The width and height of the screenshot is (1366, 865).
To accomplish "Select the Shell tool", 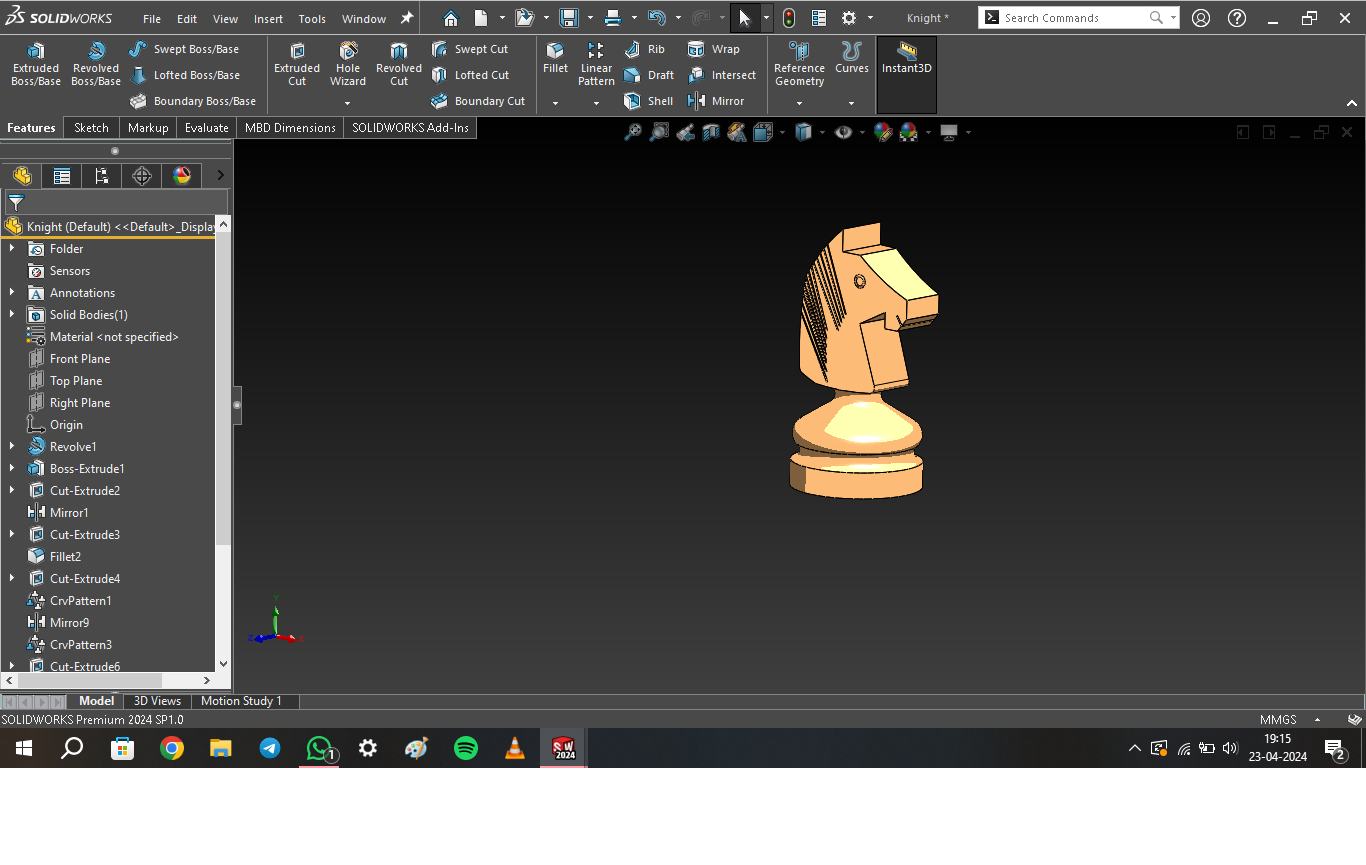I will pyautogui.click(x=649, y=101).
